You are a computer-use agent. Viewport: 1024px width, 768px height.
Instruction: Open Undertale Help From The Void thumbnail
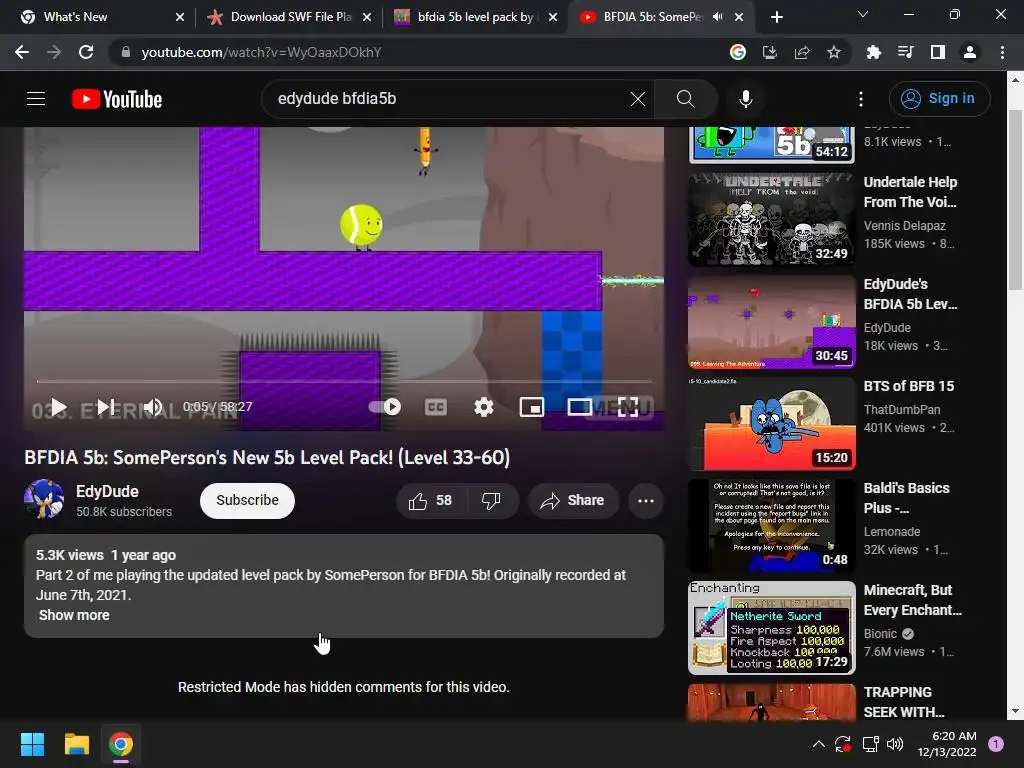pyautogui.click(x=772, y=219)
